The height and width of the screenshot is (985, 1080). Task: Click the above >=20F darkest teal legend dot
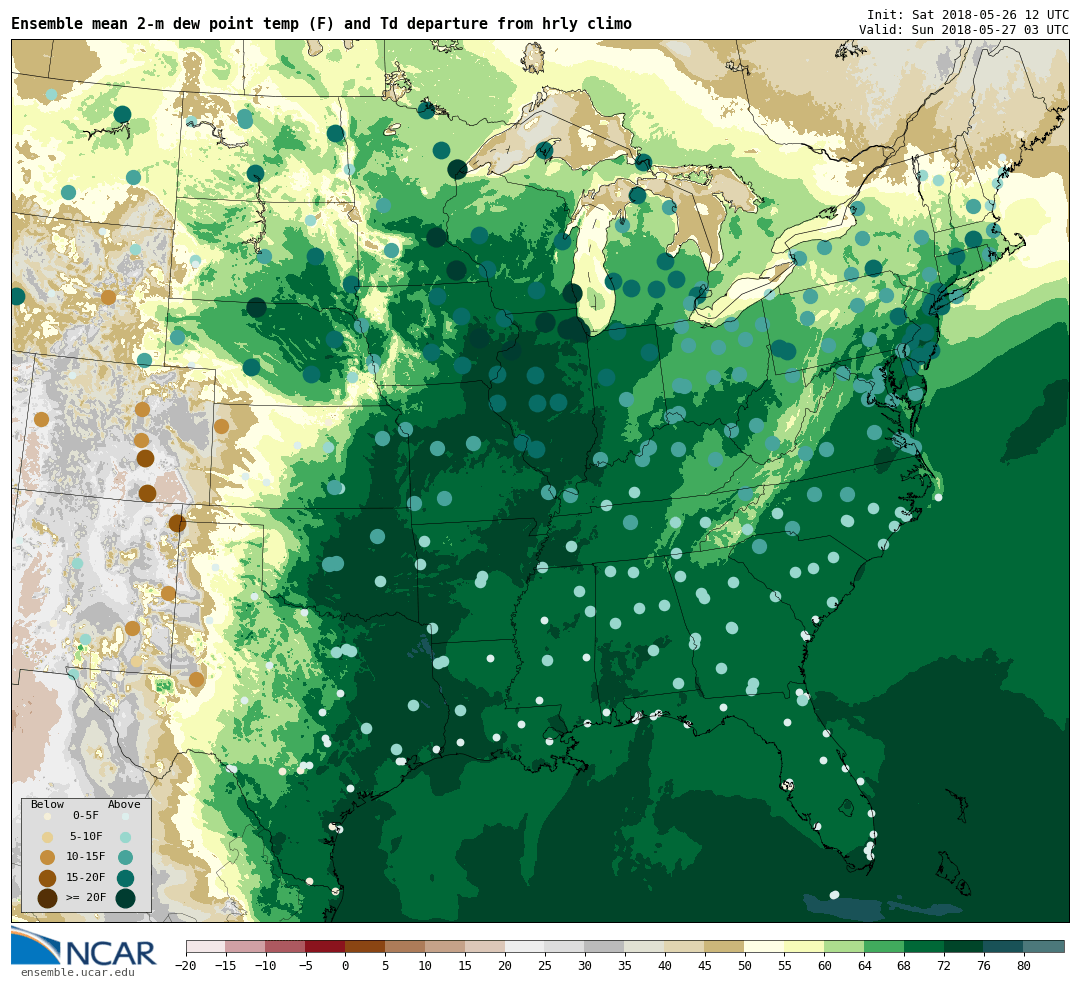(125, 898)
